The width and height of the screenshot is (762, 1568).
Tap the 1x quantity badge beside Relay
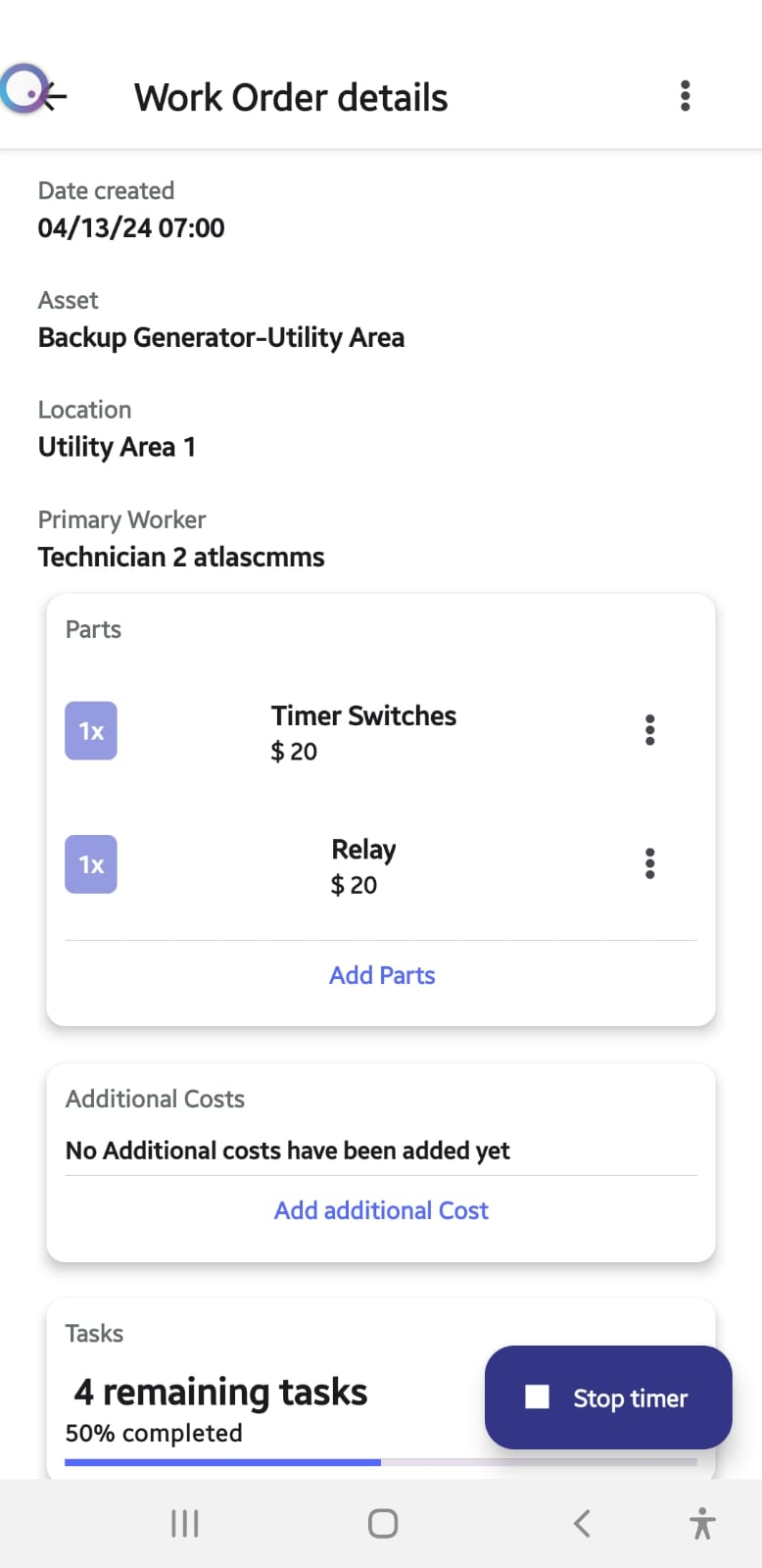(x=91, y=864)
